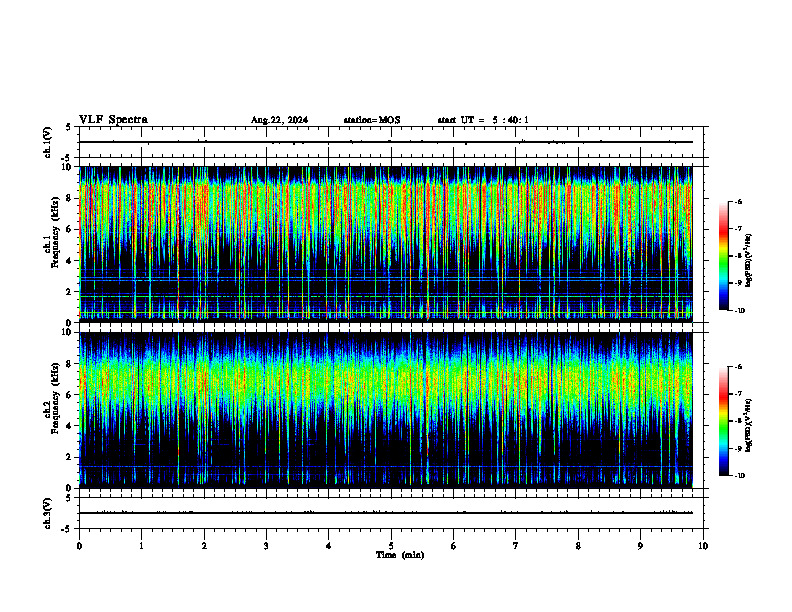
Task: Click time axis tick label "5"
Action: coord(391,546)
